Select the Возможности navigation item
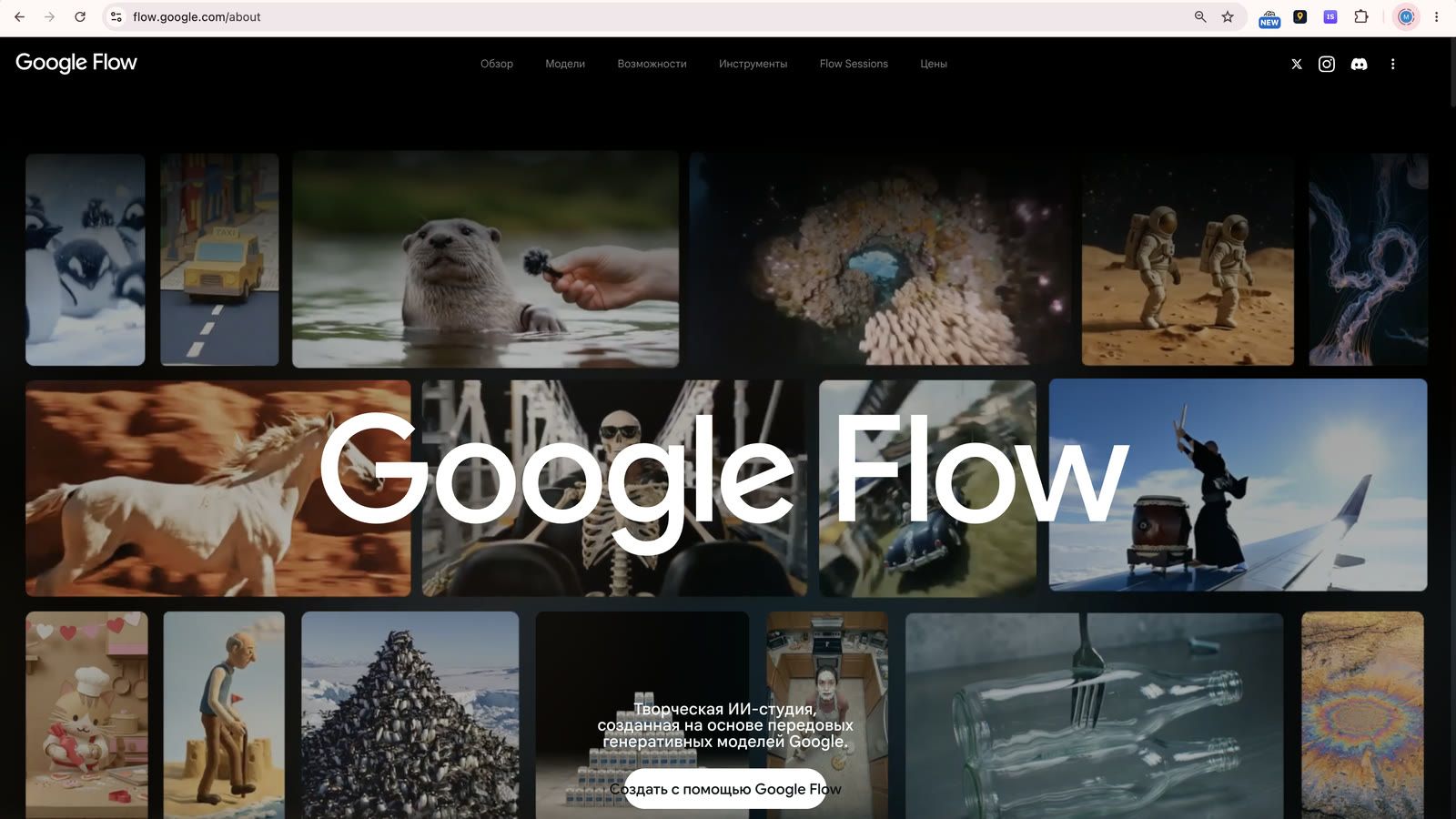 652,64
